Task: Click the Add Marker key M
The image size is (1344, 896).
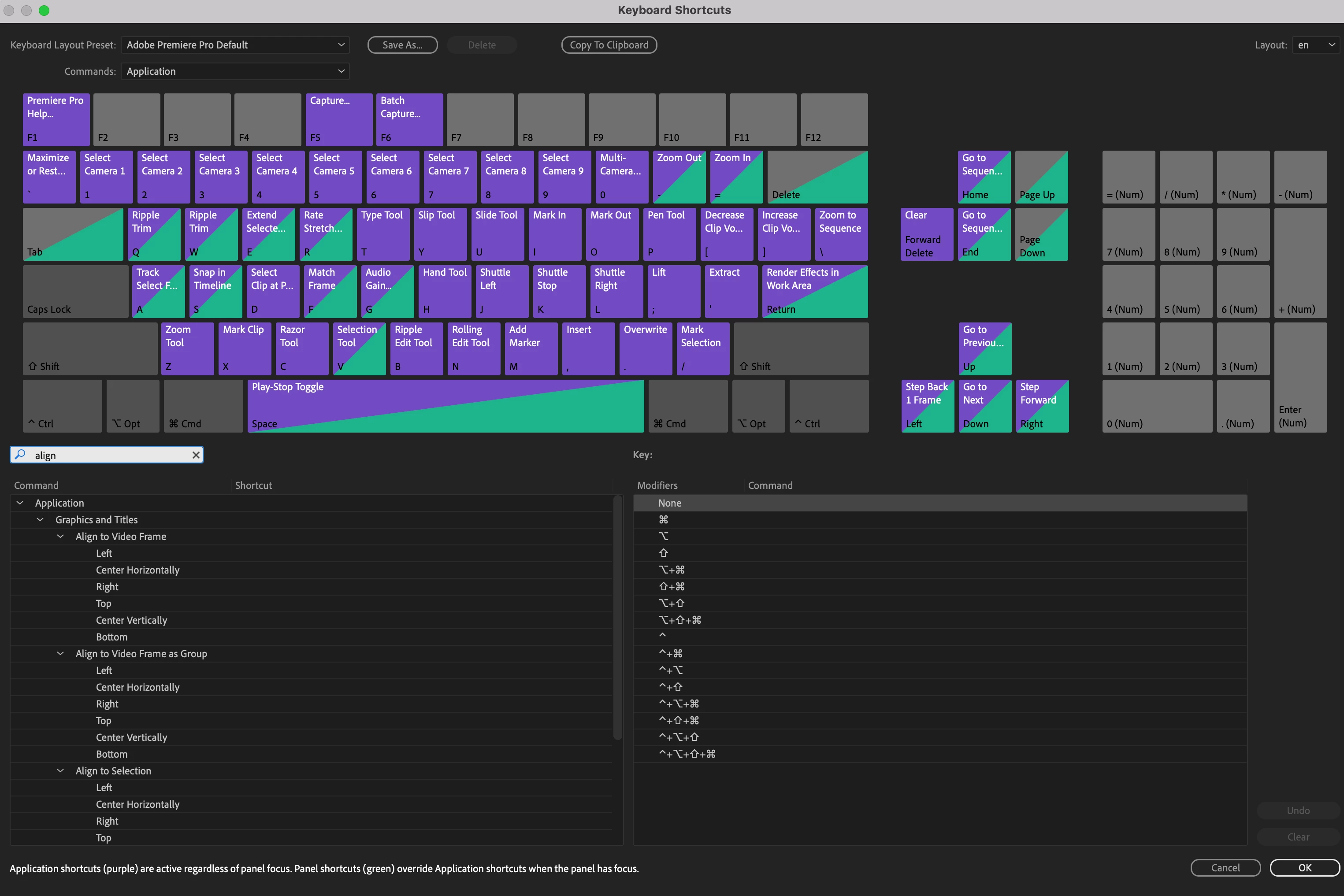Action: [x=531, y=348]
